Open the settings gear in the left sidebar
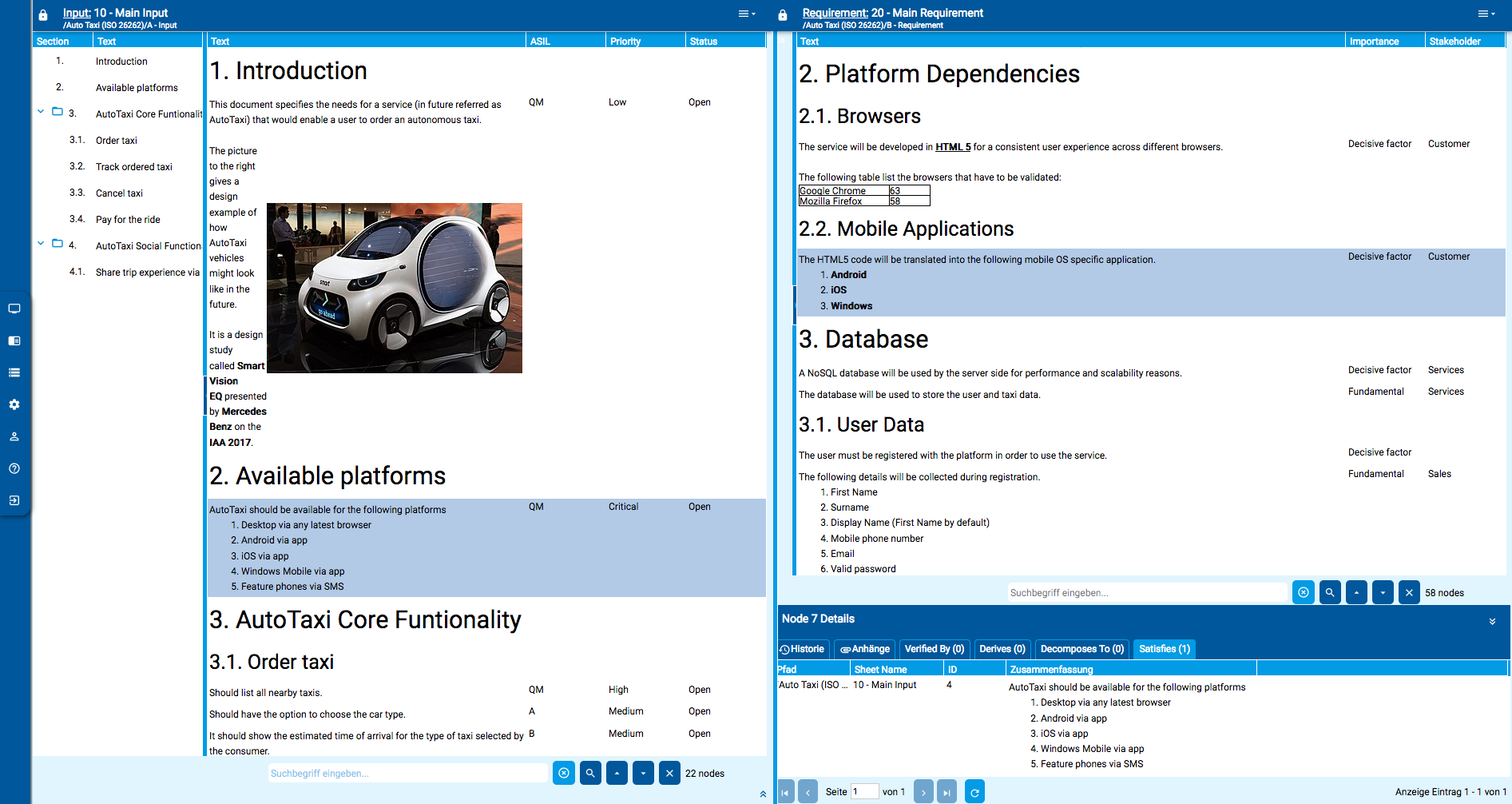Screen dimensions: 1512x804 coord(14,404)
